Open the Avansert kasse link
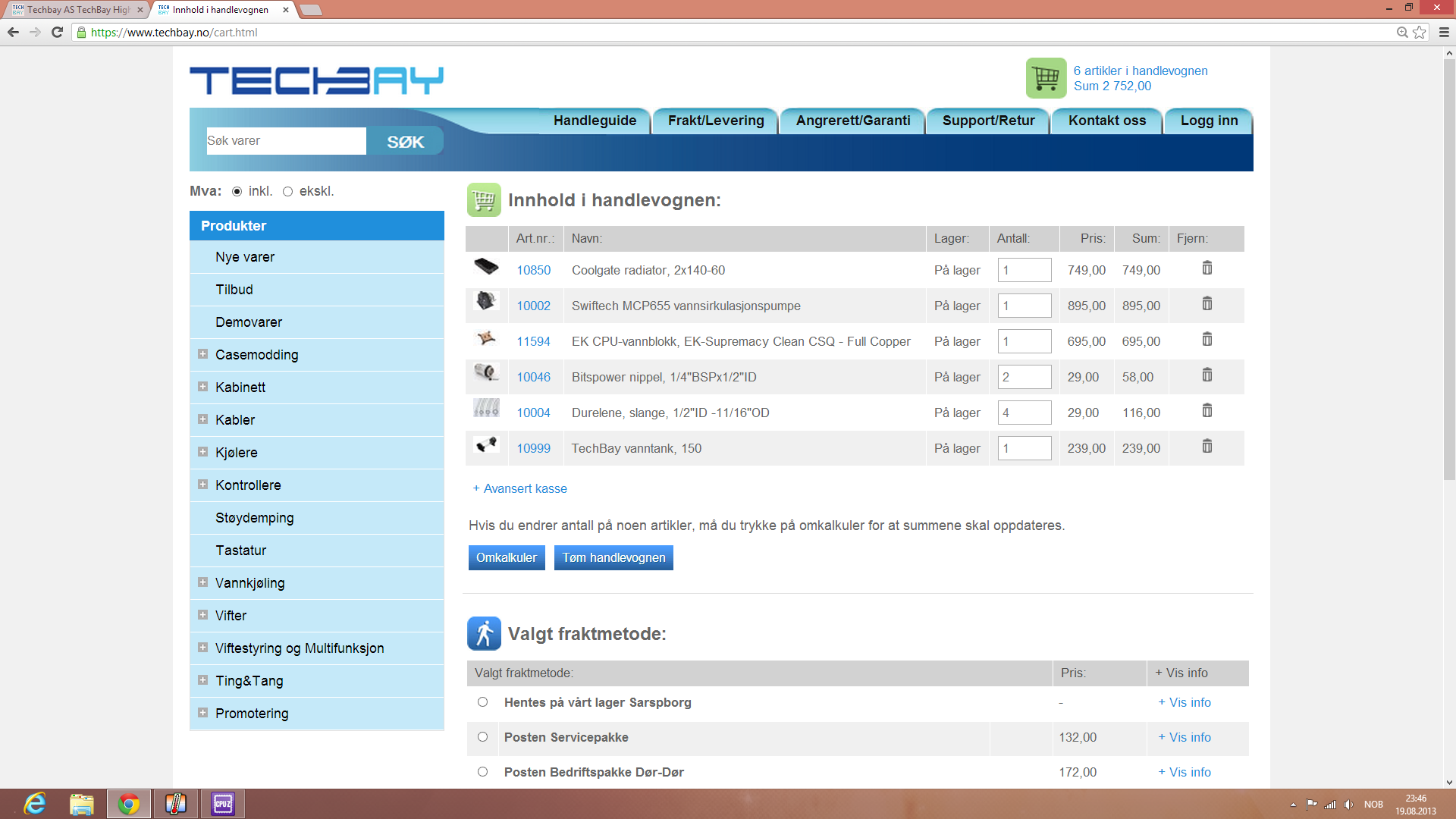Viewport: 1456px width, 819px height. [x=520, y=489]
